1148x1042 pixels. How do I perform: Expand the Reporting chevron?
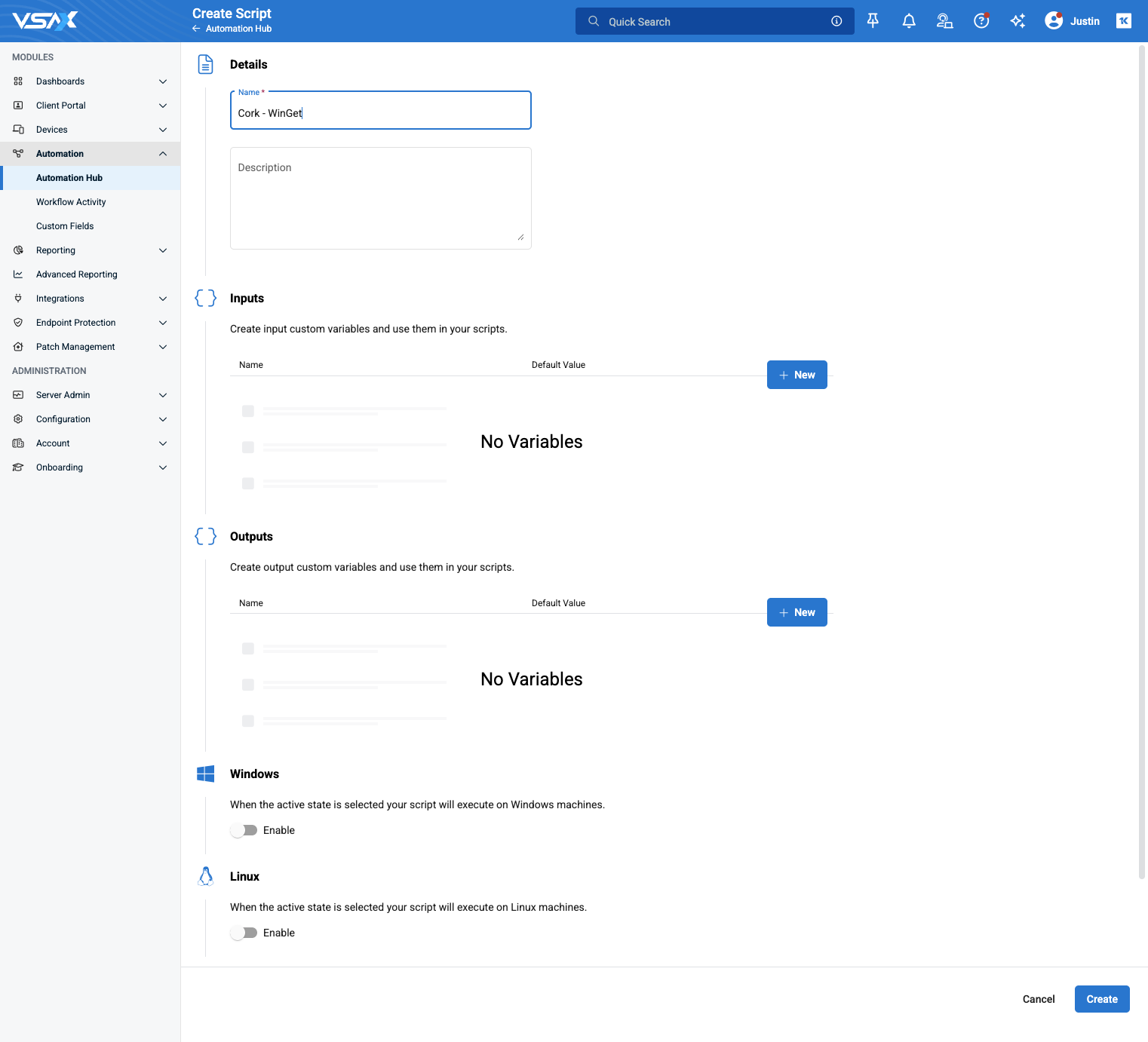pyautogui.click(x=163, y=250)
